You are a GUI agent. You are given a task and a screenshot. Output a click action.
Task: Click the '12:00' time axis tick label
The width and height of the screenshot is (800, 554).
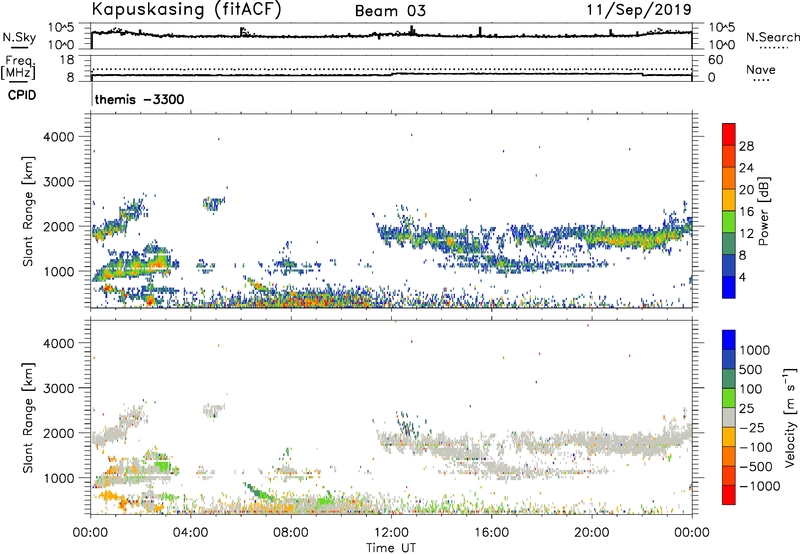[391, 533]
